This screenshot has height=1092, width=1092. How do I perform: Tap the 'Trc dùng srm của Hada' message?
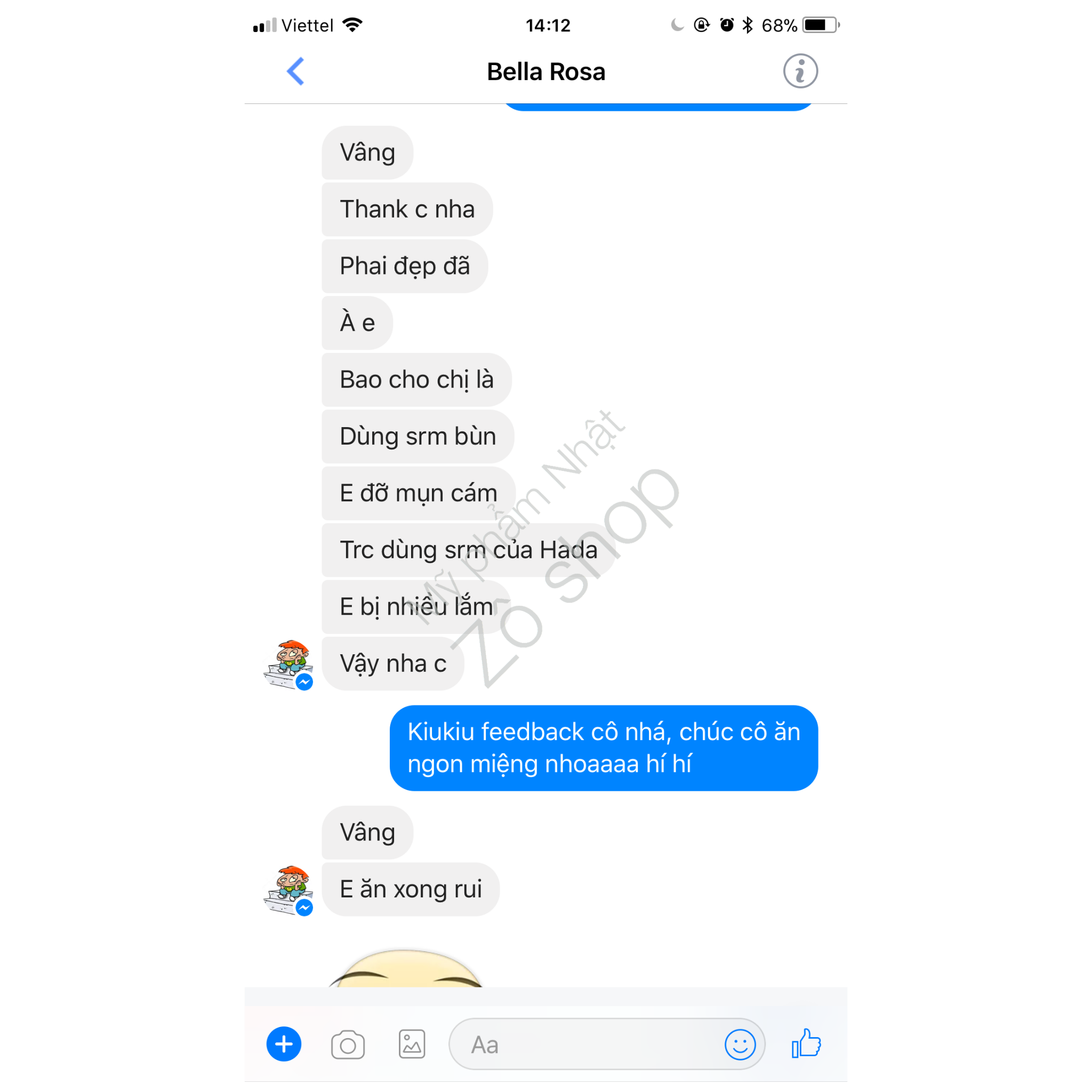pos(469,550)
